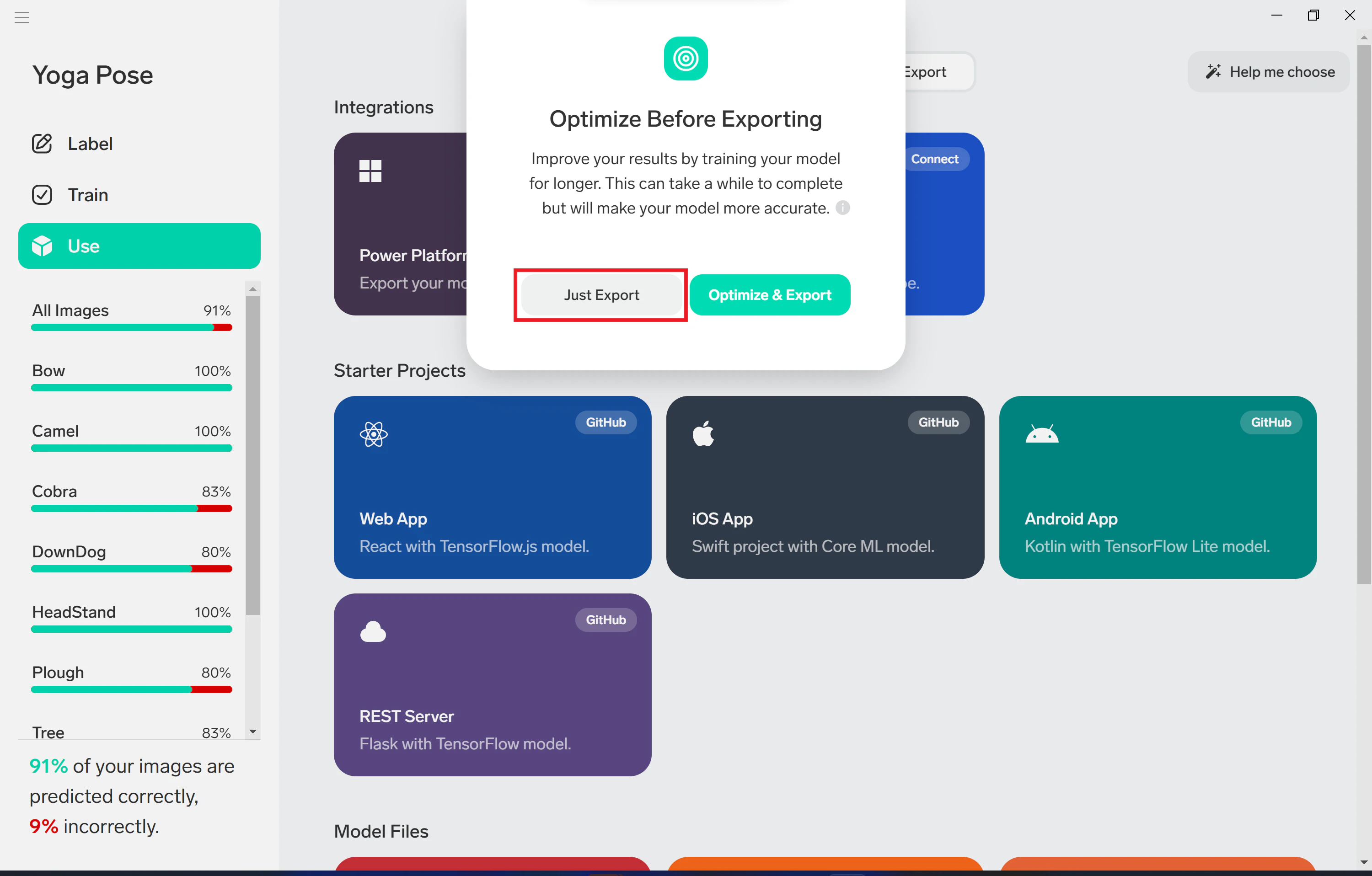Select the DownDog label row
This screenshot has height=876, width=1372.
(x=132, y=558)
